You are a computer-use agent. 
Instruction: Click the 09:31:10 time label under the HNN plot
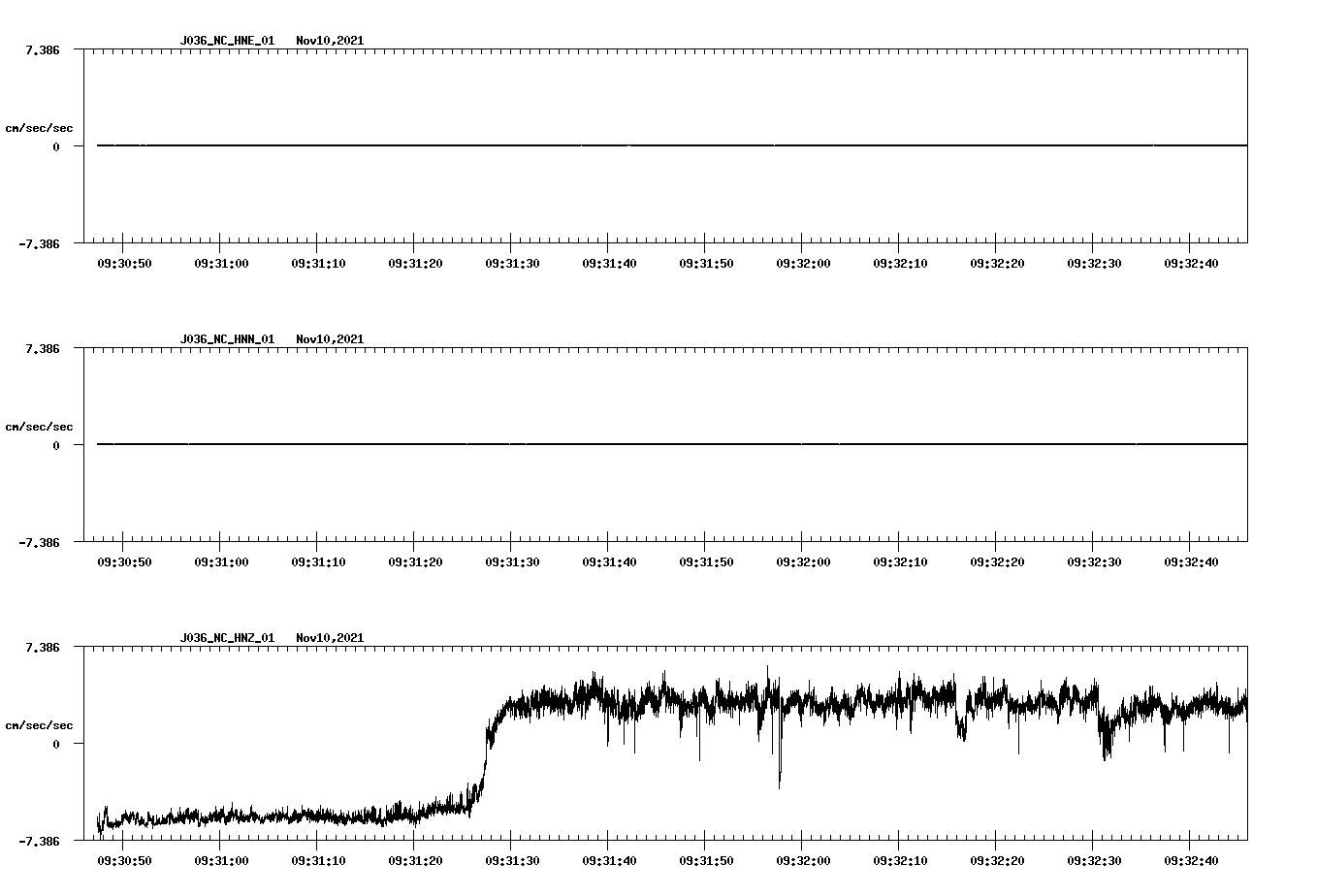click(x=318, y=562)
